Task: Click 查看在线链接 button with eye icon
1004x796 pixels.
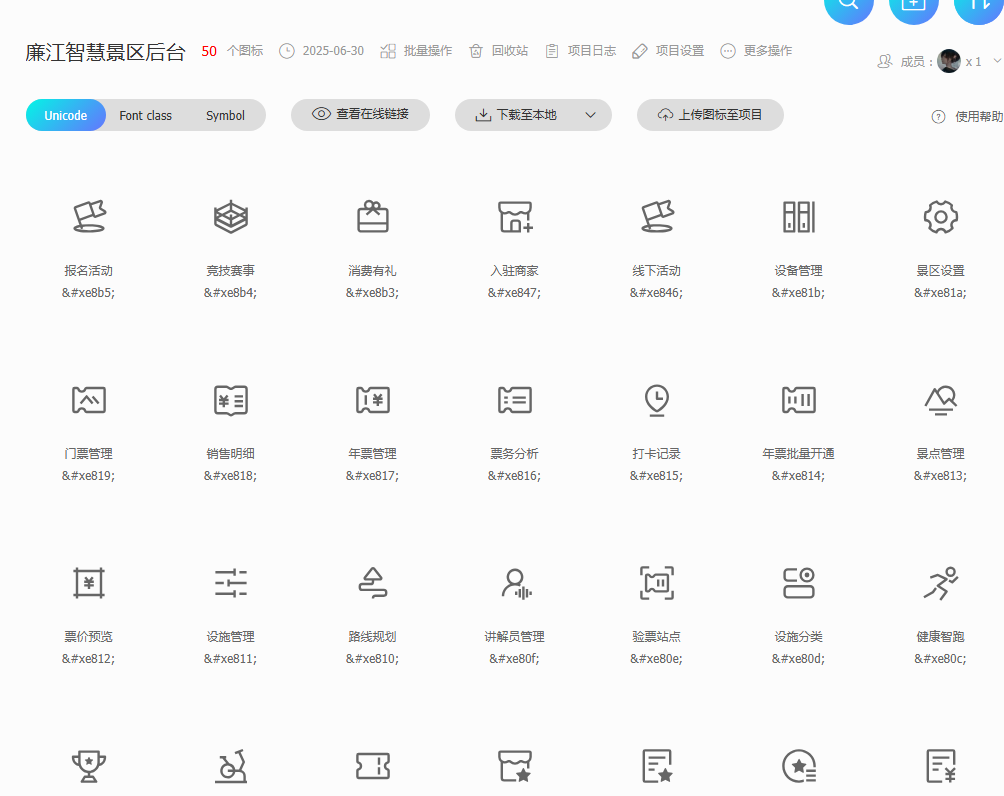Action: click(x=360, y=115)
